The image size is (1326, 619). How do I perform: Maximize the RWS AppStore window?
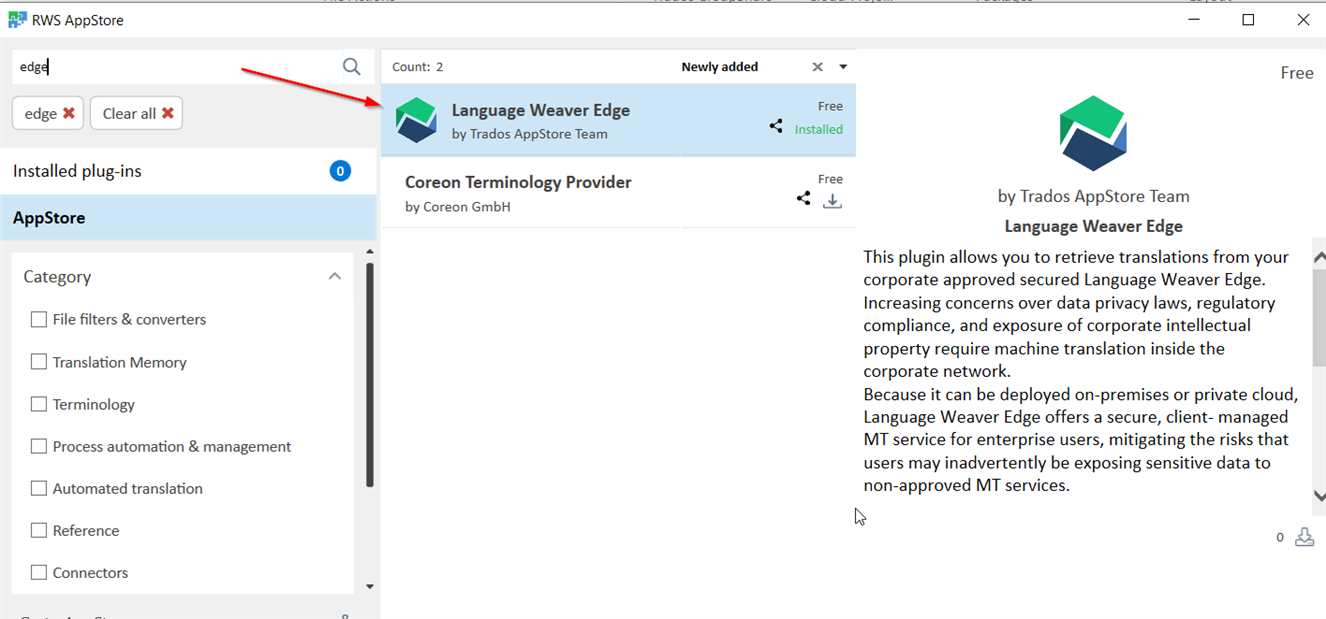(1248, 19)
